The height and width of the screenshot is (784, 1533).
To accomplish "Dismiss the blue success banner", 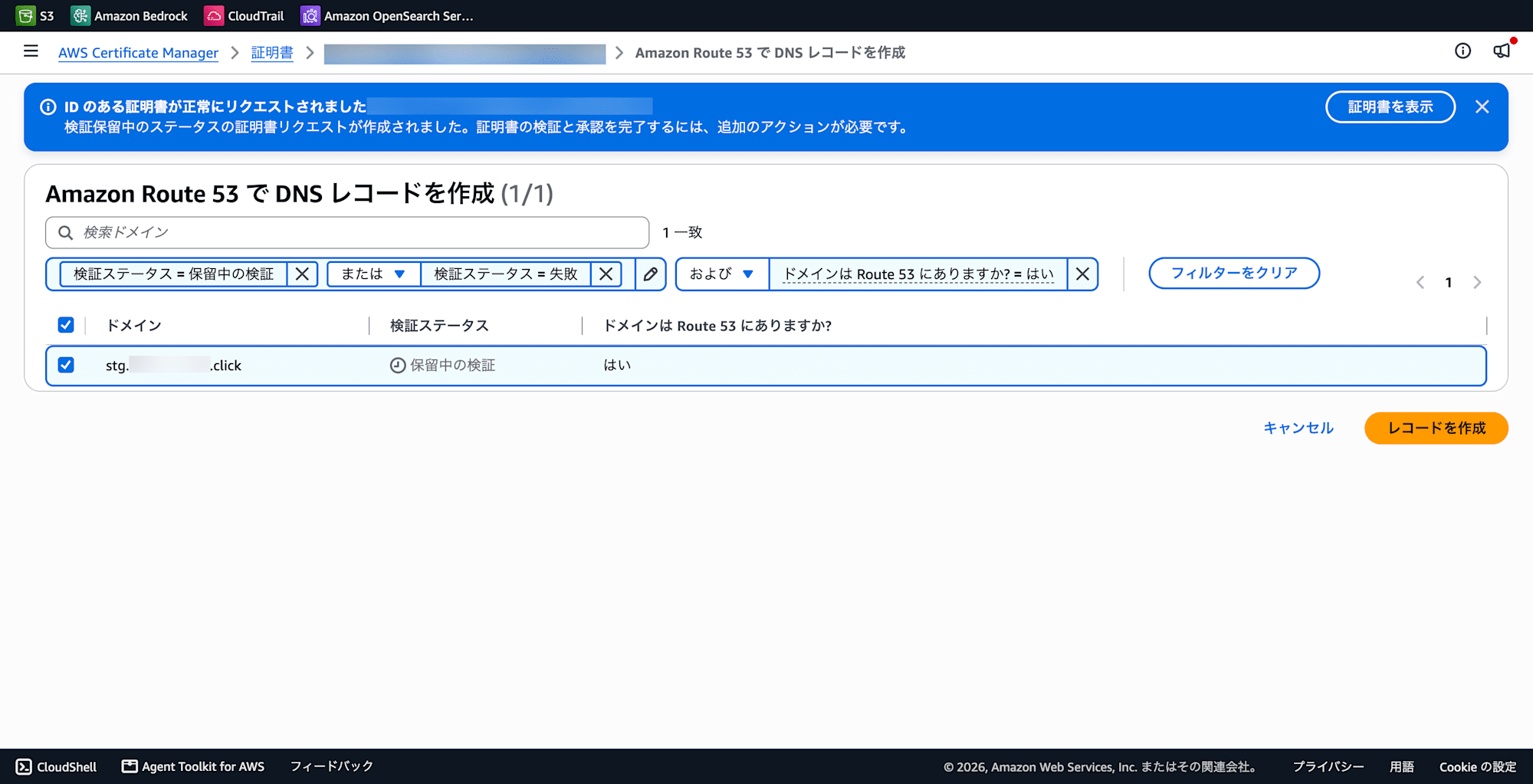I will (1482, 107).
